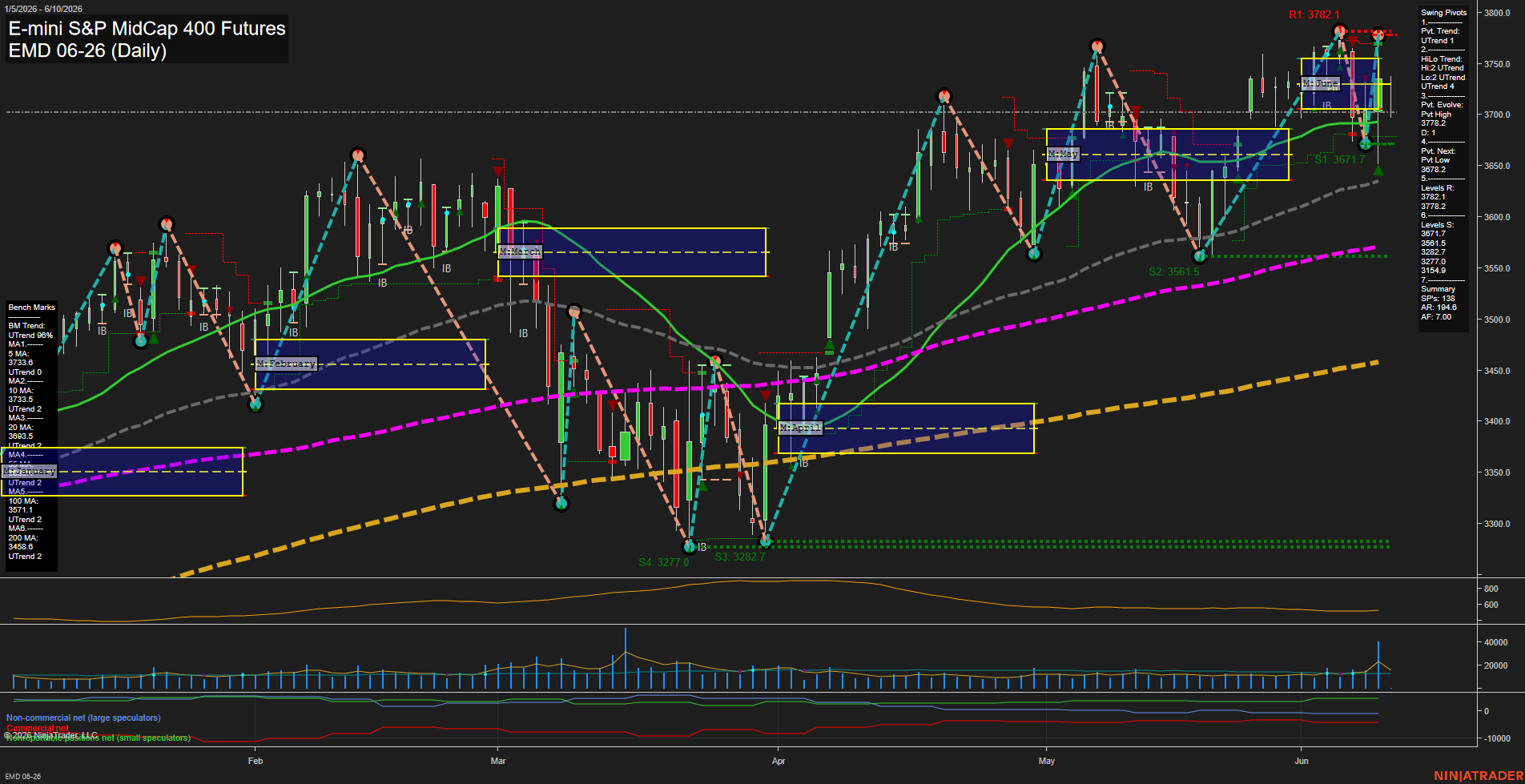The width and height of the screenshot is (1525, 784).
Task: Click the Mar marker on the time axis
Action: pyautogui.click(x=498, y=761)
